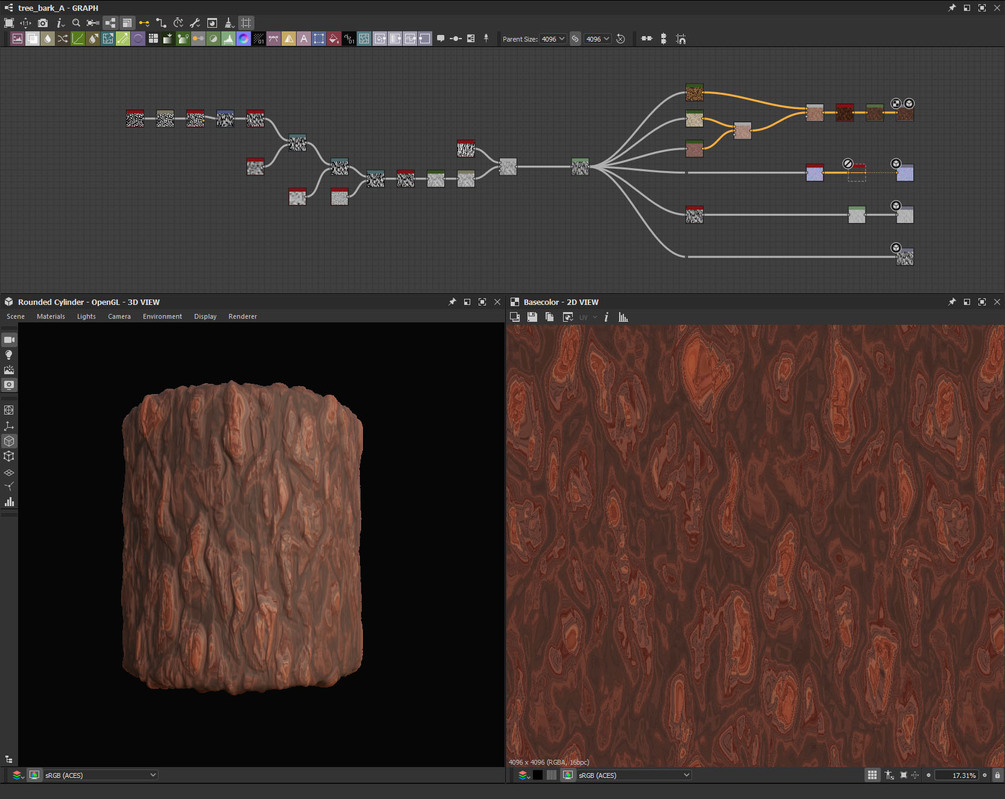Open the first Parent Size 4096 dropdown
1005x799 pixels.
tap(553, 39)
